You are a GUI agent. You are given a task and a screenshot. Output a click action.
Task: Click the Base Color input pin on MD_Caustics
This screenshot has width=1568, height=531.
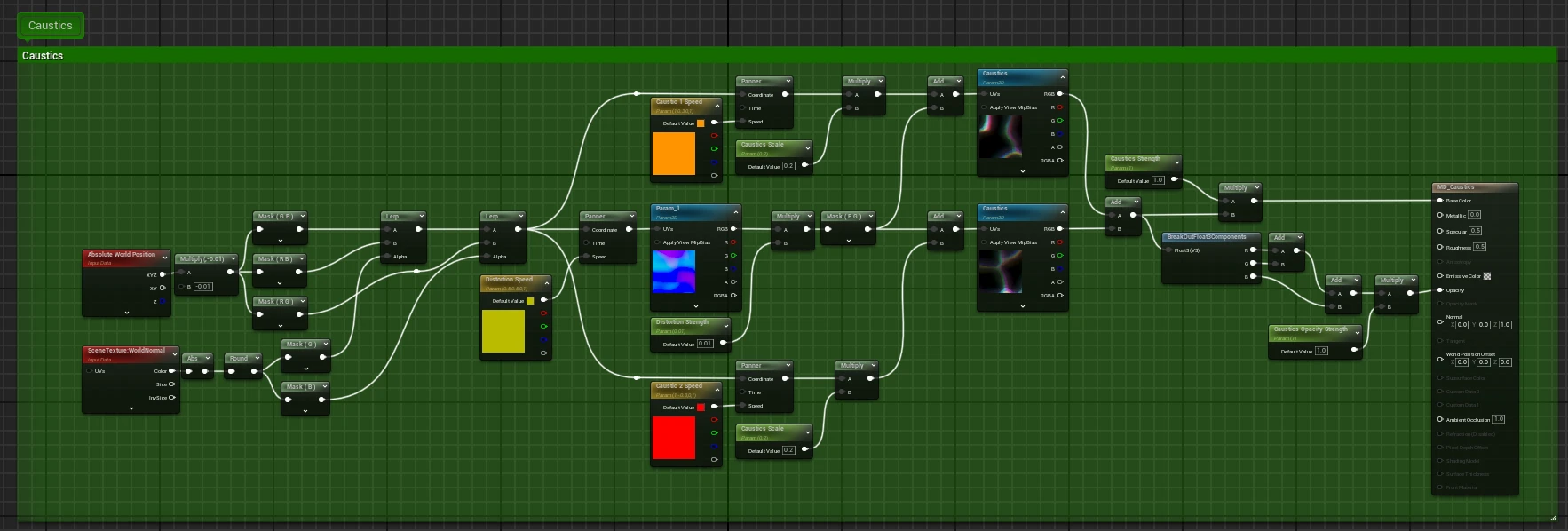pyautogui.click(x=1440, y=201)
